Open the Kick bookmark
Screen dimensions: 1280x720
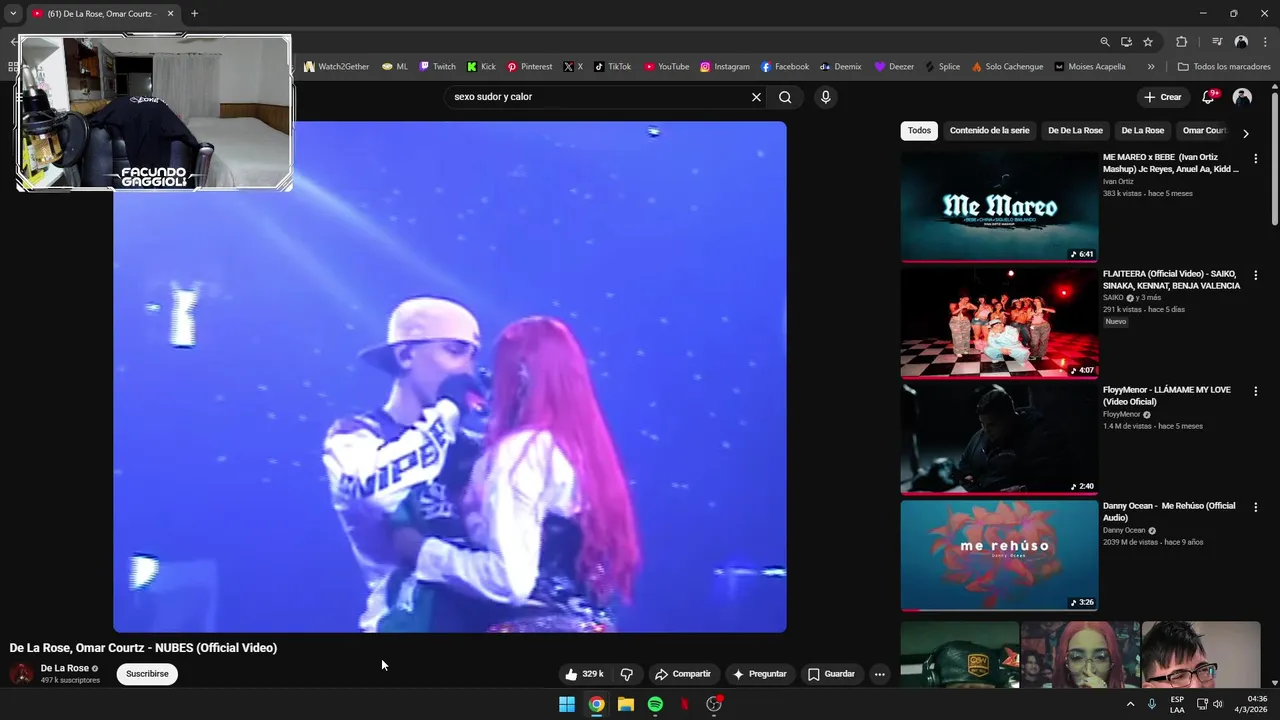[x=481, y=67]
